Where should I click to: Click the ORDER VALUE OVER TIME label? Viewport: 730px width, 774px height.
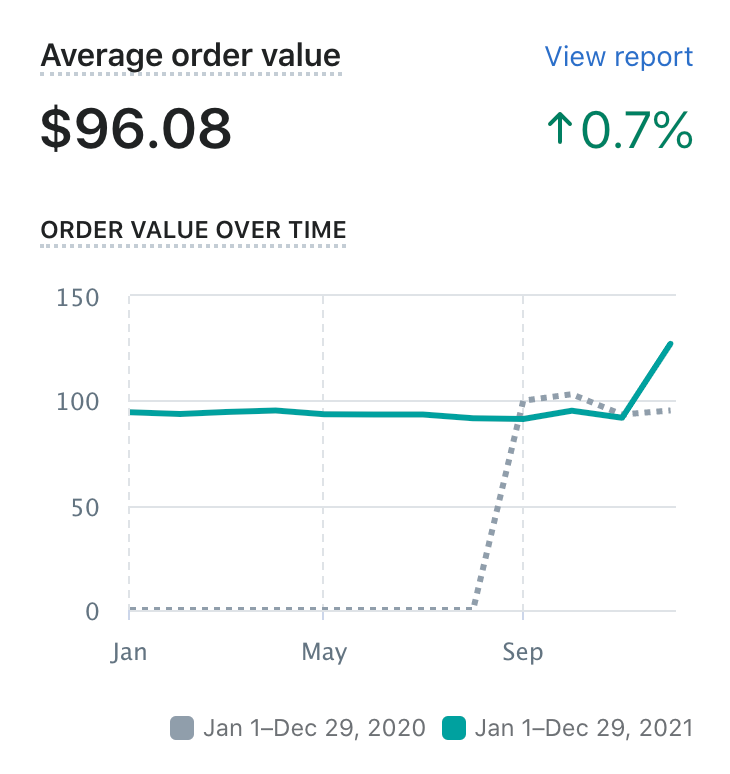(193, 230)
